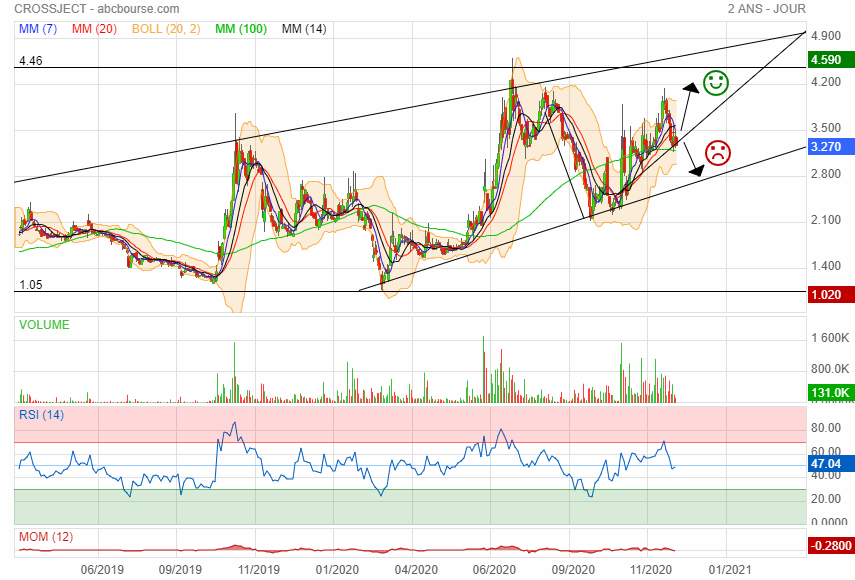Click the 80.00 RSI axis label
855x580 pixels.
click(826, 428)
